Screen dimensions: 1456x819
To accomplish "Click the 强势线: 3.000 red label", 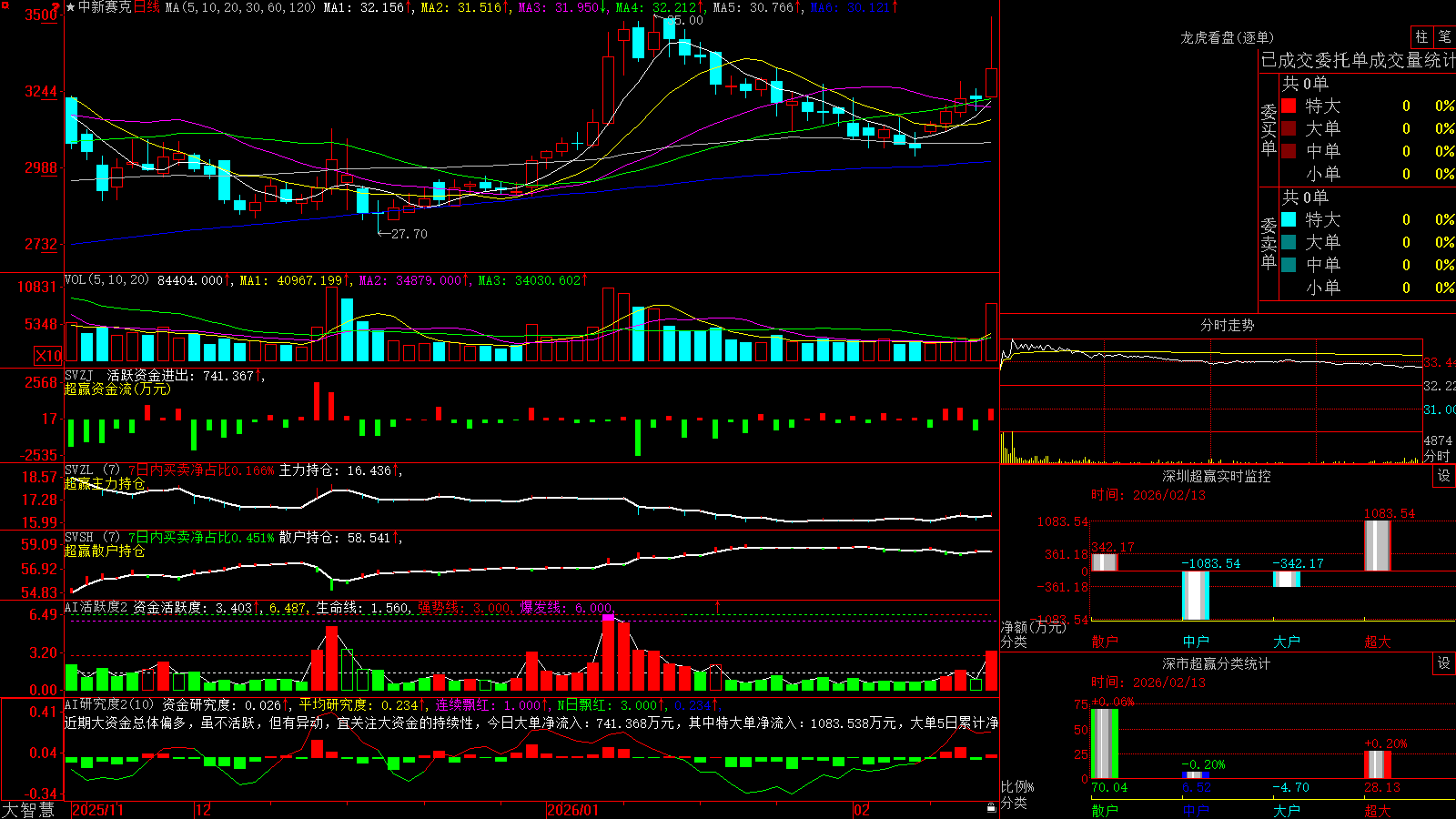I will coord(464,607).
